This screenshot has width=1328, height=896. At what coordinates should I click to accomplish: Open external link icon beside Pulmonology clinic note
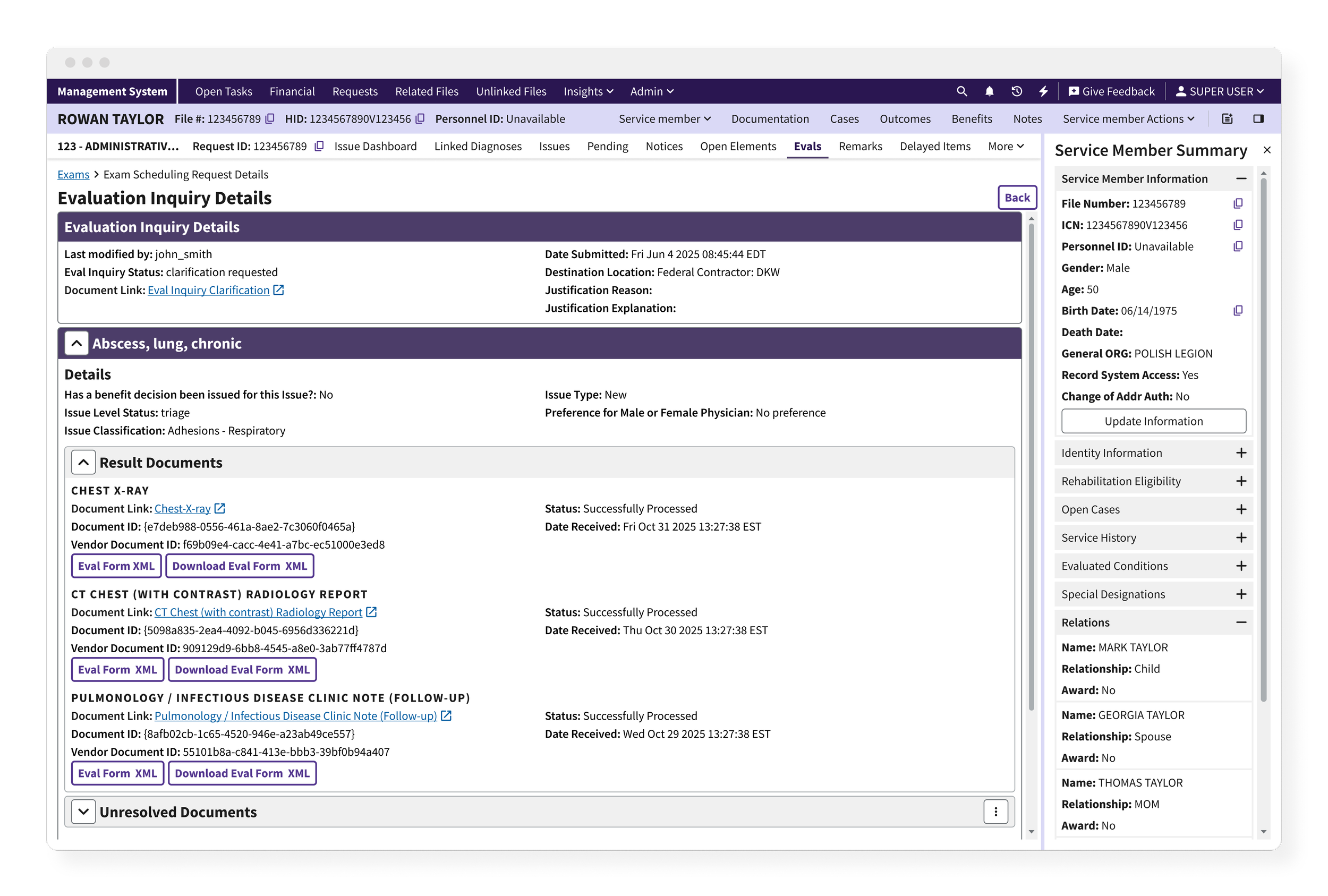pos(446,716)
